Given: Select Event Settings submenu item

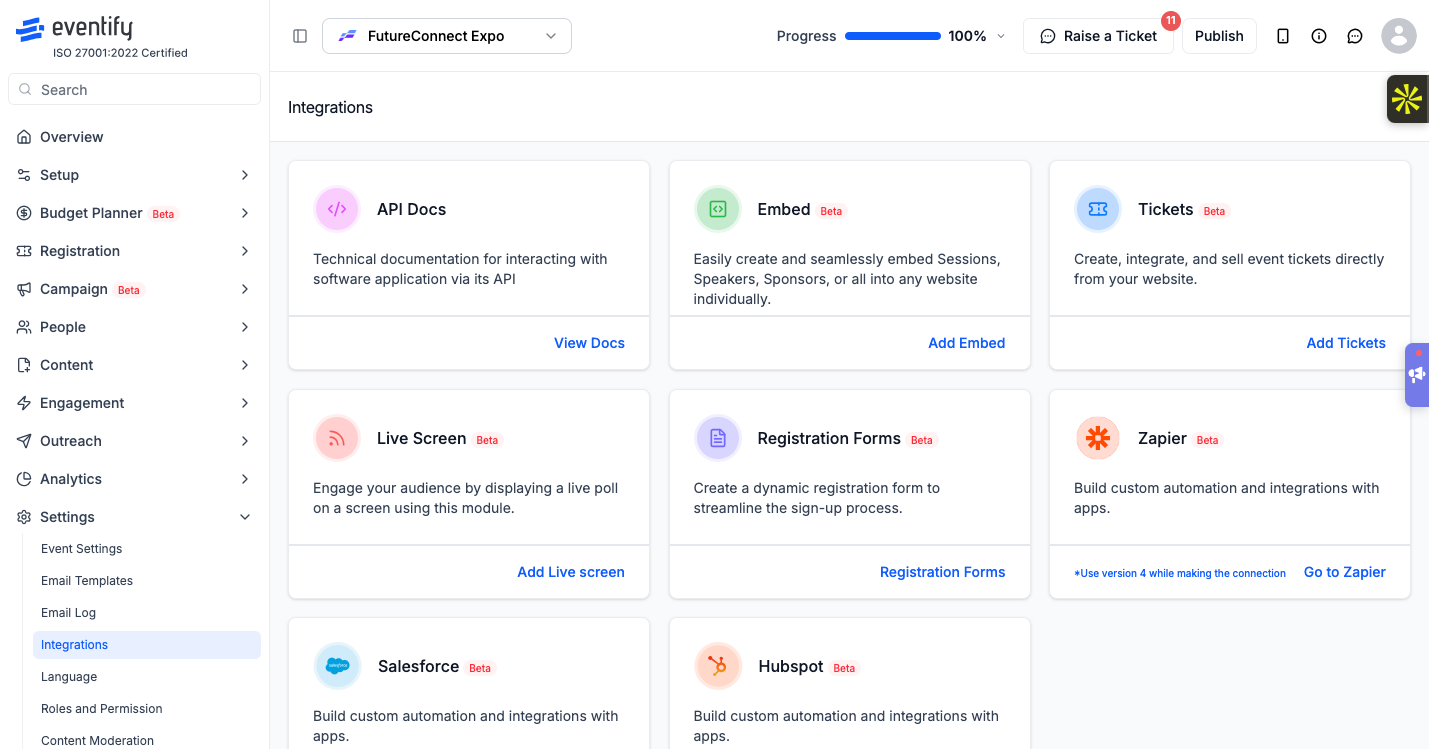Looking at the screenshot, I should point(81,549).
